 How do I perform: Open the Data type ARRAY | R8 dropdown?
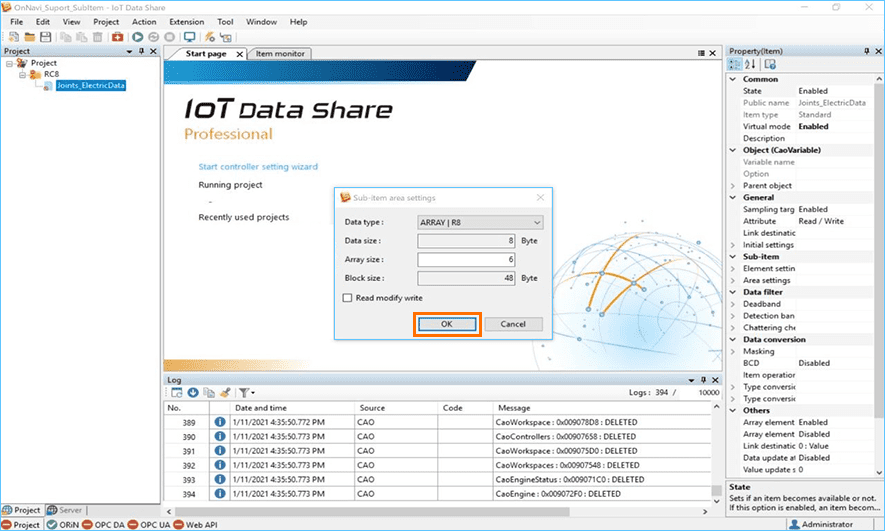(480, 222)
